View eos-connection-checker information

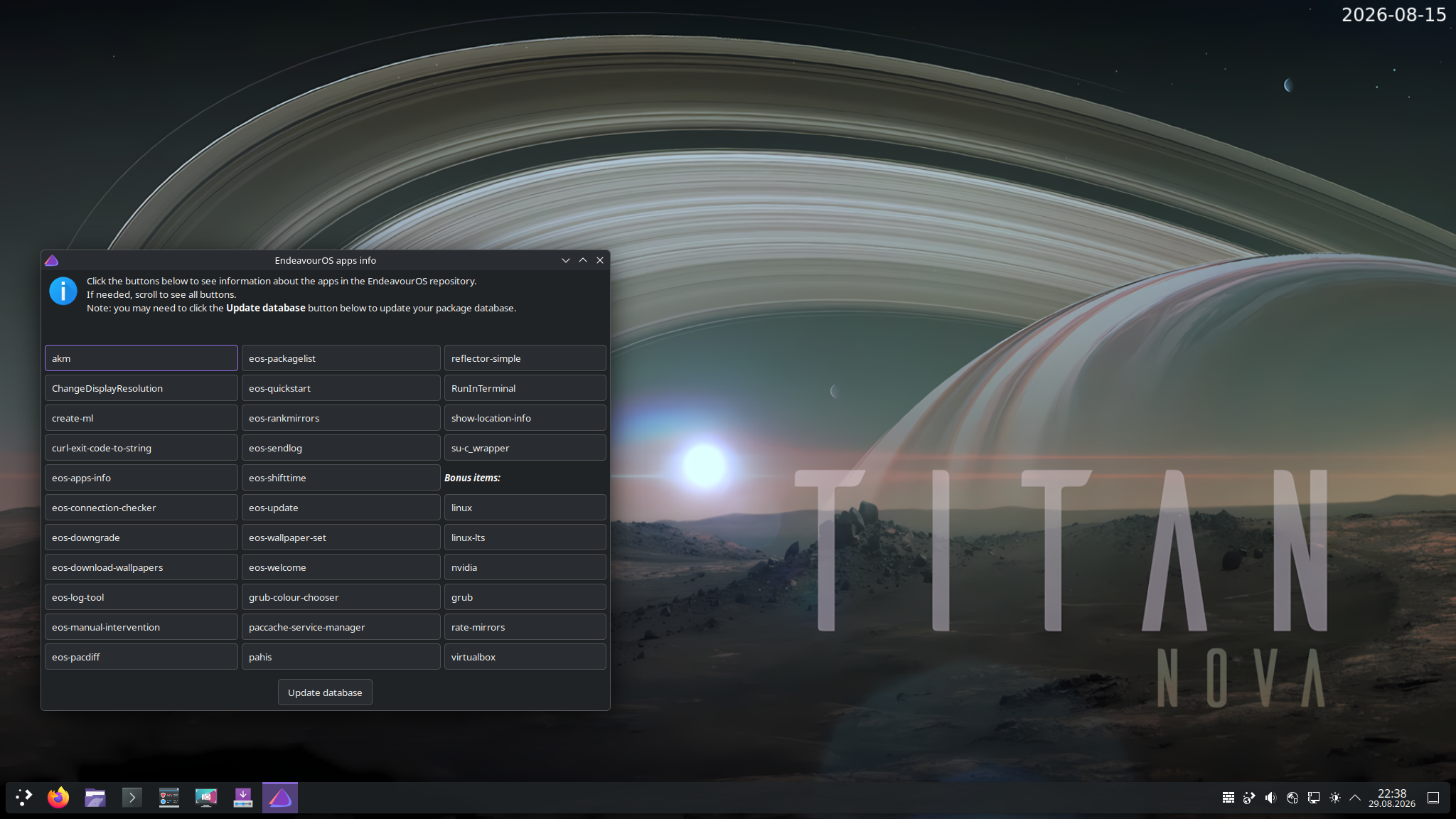pyautogui.click(x=141, y=508)
